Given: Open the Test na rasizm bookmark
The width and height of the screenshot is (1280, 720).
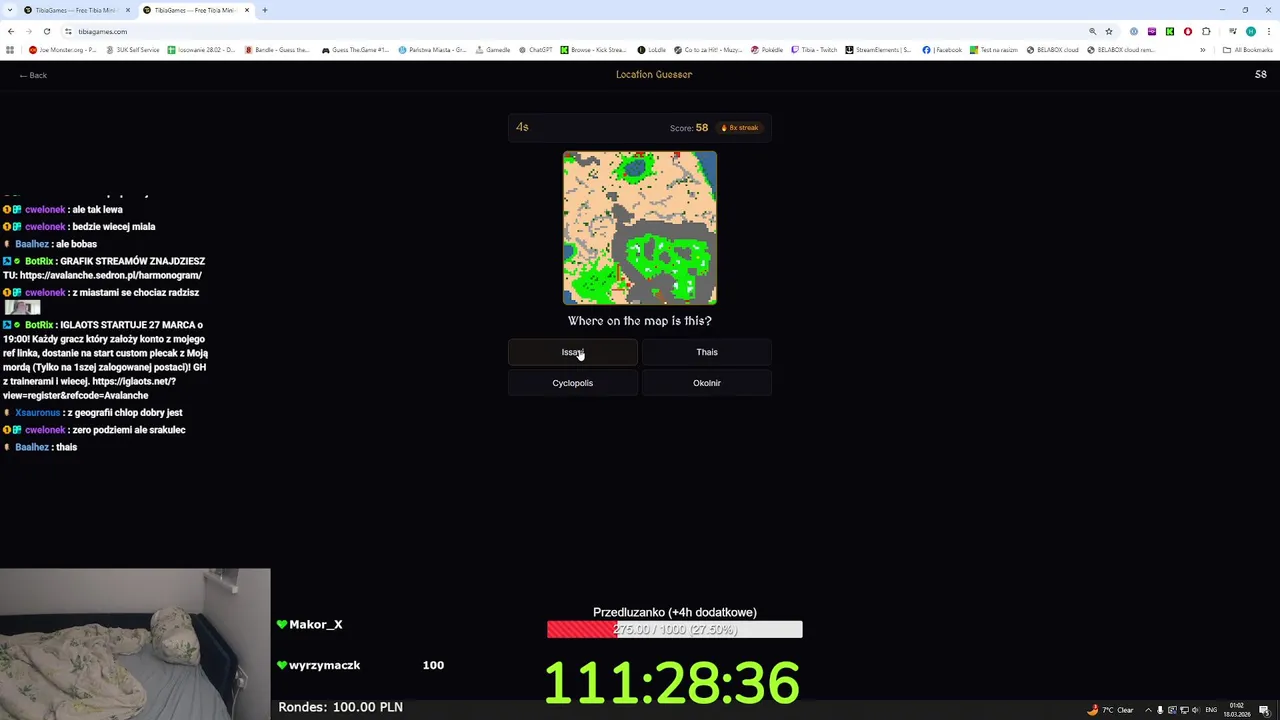Looking at the screenshot, I should [992, 49].
